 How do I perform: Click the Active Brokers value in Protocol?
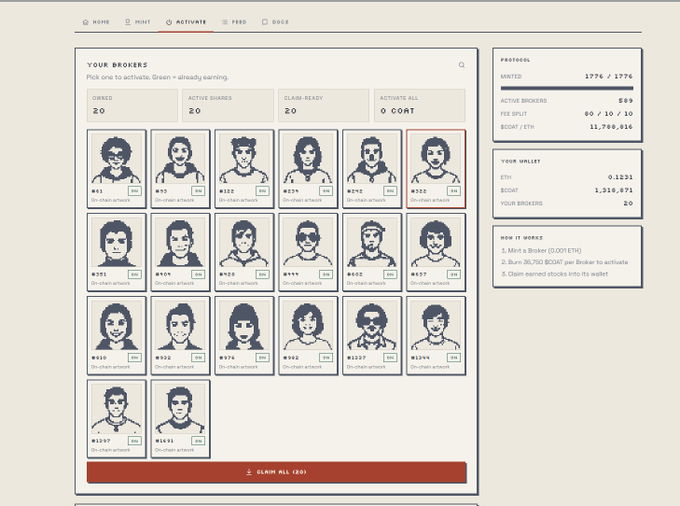(626, 101)
